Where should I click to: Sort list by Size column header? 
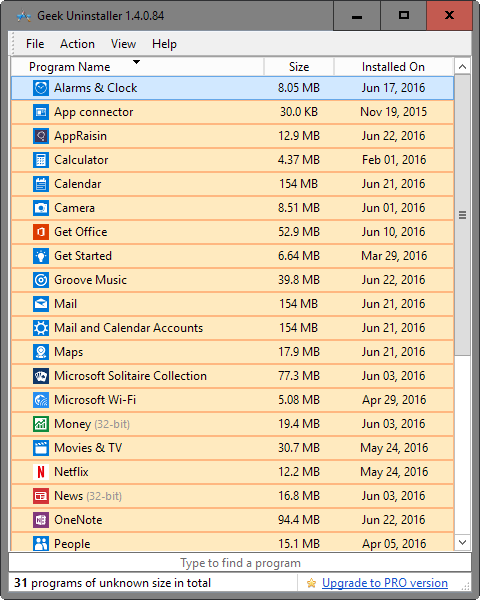299,67
